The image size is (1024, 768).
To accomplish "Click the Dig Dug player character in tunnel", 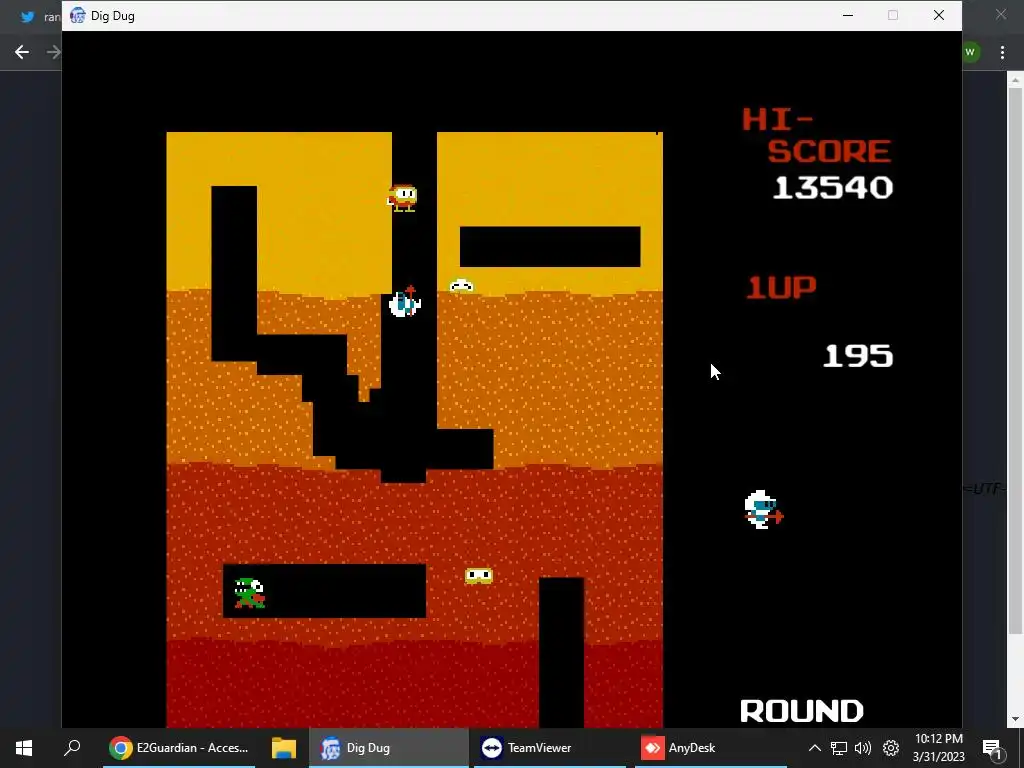I will (x=405, y=302).
